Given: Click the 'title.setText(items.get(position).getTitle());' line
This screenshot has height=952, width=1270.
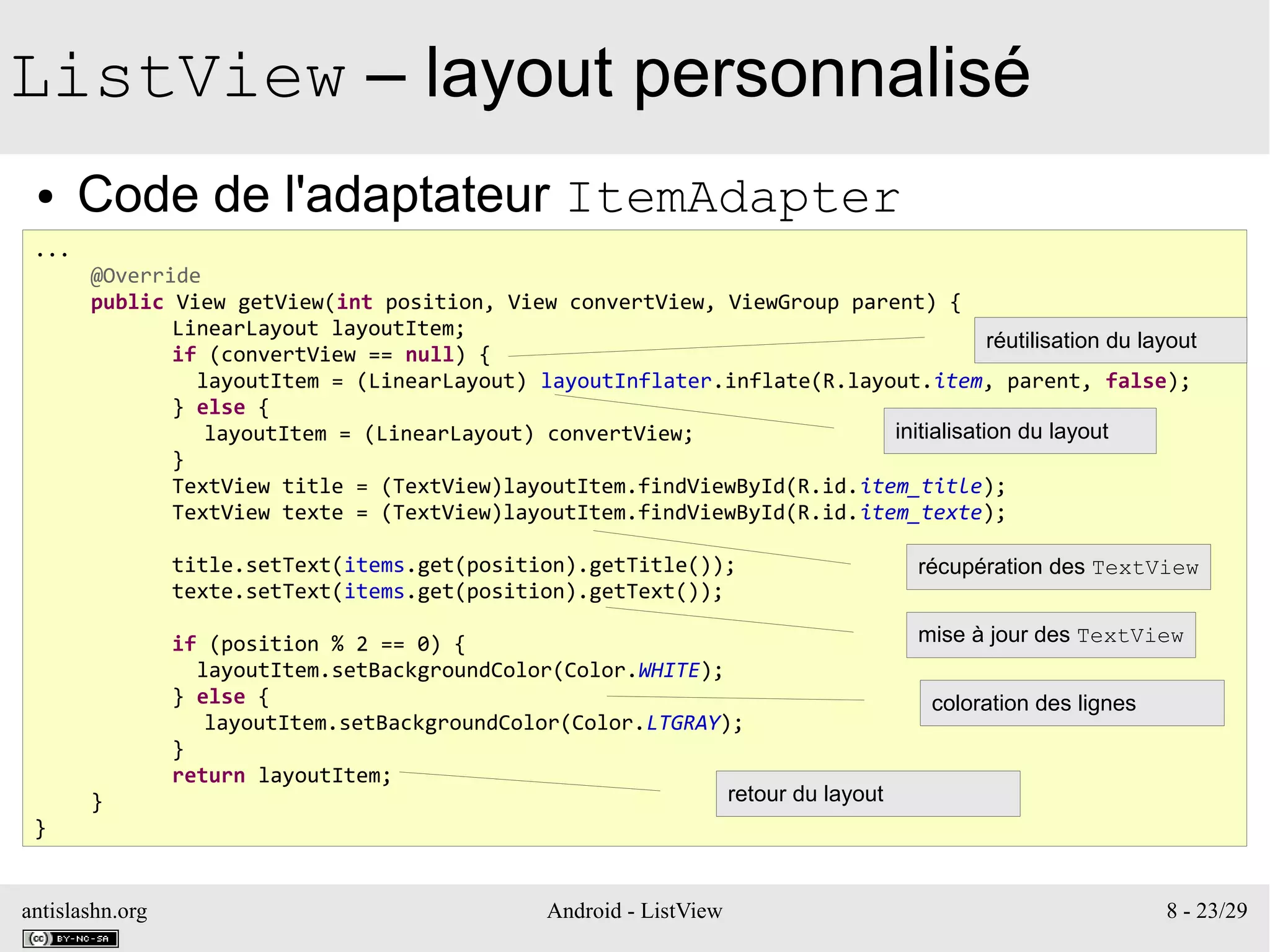Looking at the screenshot, I should click(453, 565).
